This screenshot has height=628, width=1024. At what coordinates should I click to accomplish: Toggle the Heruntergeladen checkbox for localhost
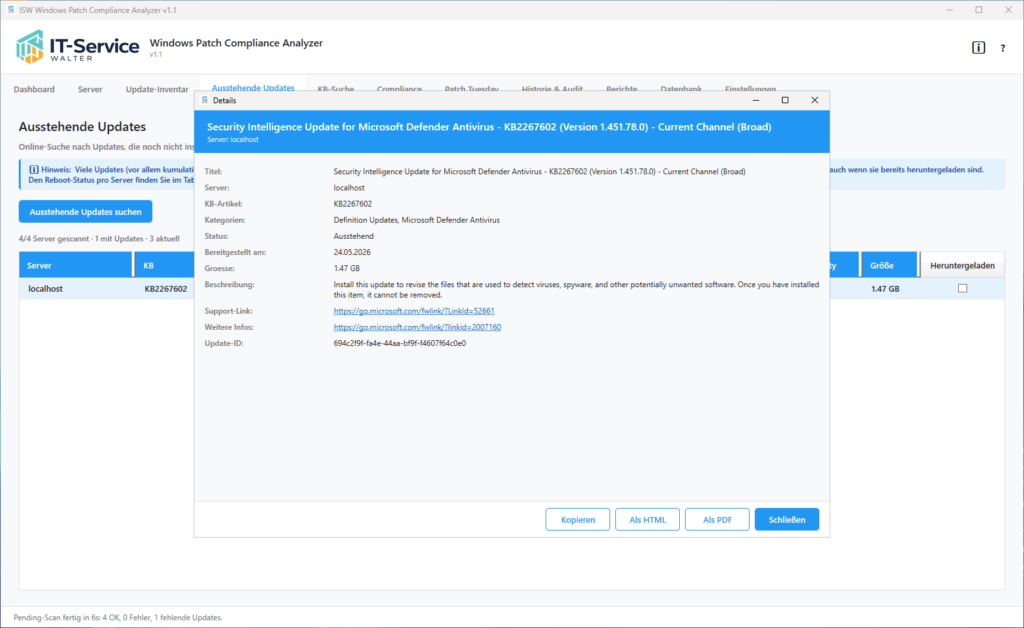[x=962, y=289]
